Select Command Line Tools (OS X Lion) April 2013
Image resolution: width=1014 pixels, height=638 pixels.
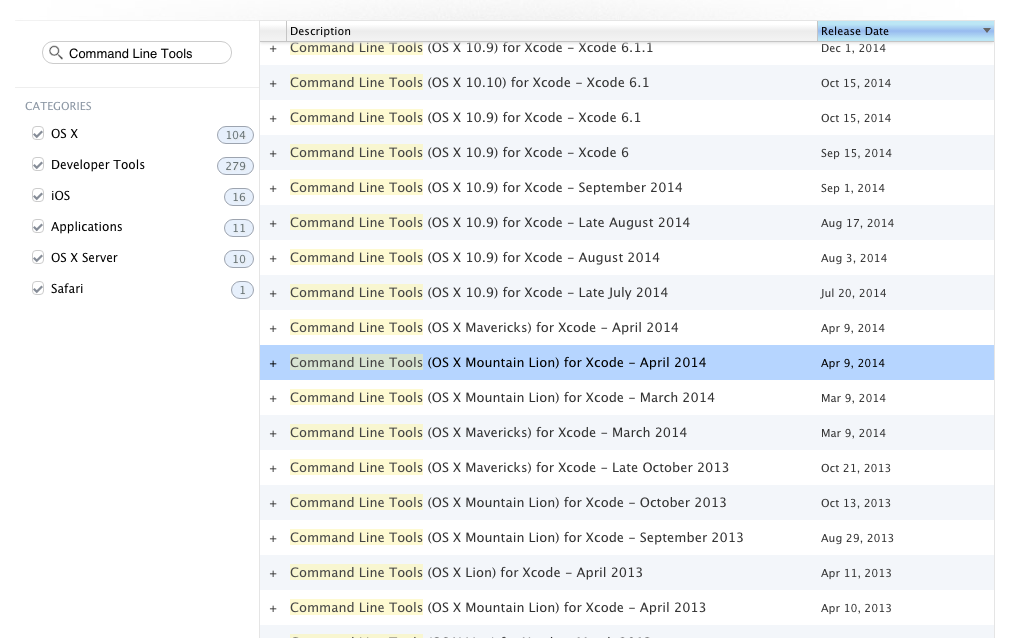[x=466, y=572]
